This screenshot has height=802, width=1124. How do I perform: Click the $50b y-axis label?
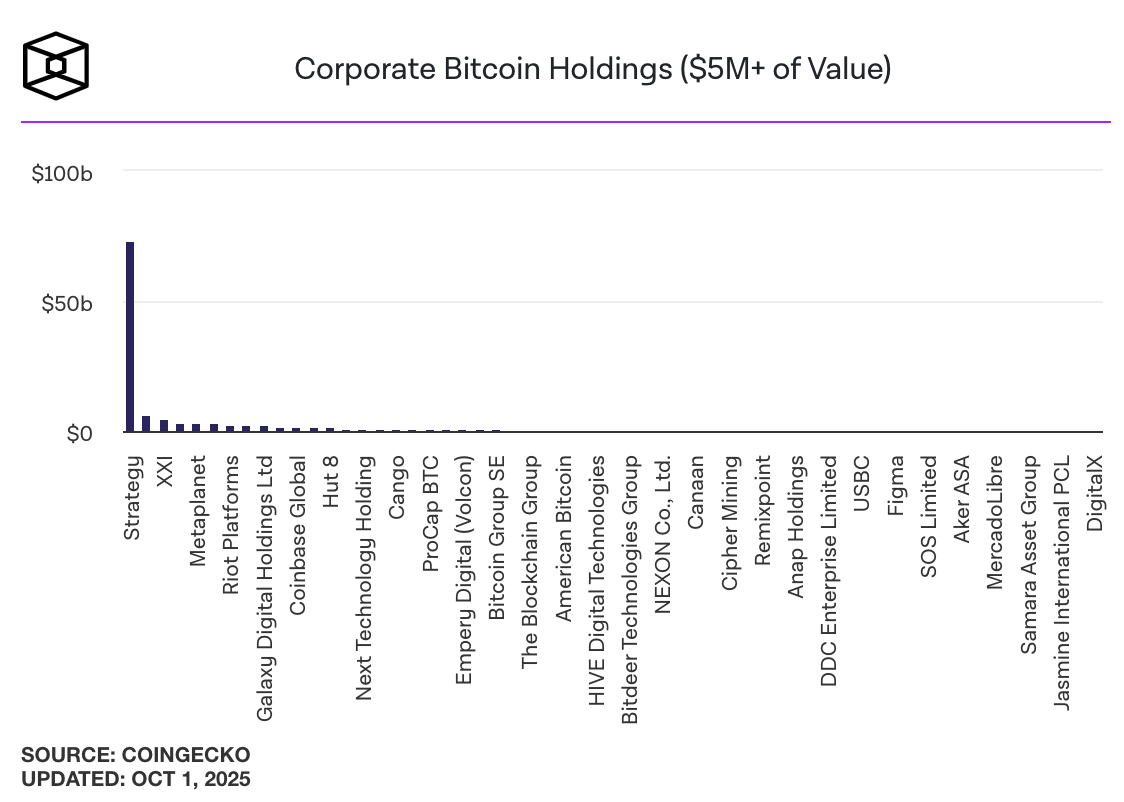(67, 303)
